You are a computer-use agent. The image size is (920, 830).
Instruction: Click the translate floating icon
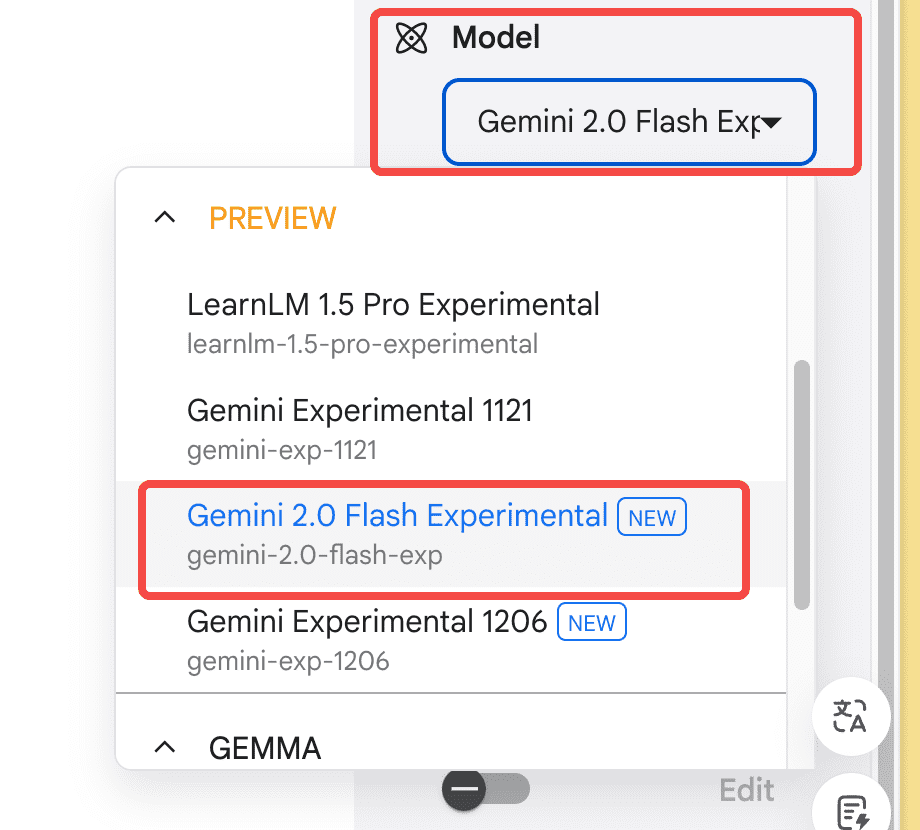coord(850,716)
